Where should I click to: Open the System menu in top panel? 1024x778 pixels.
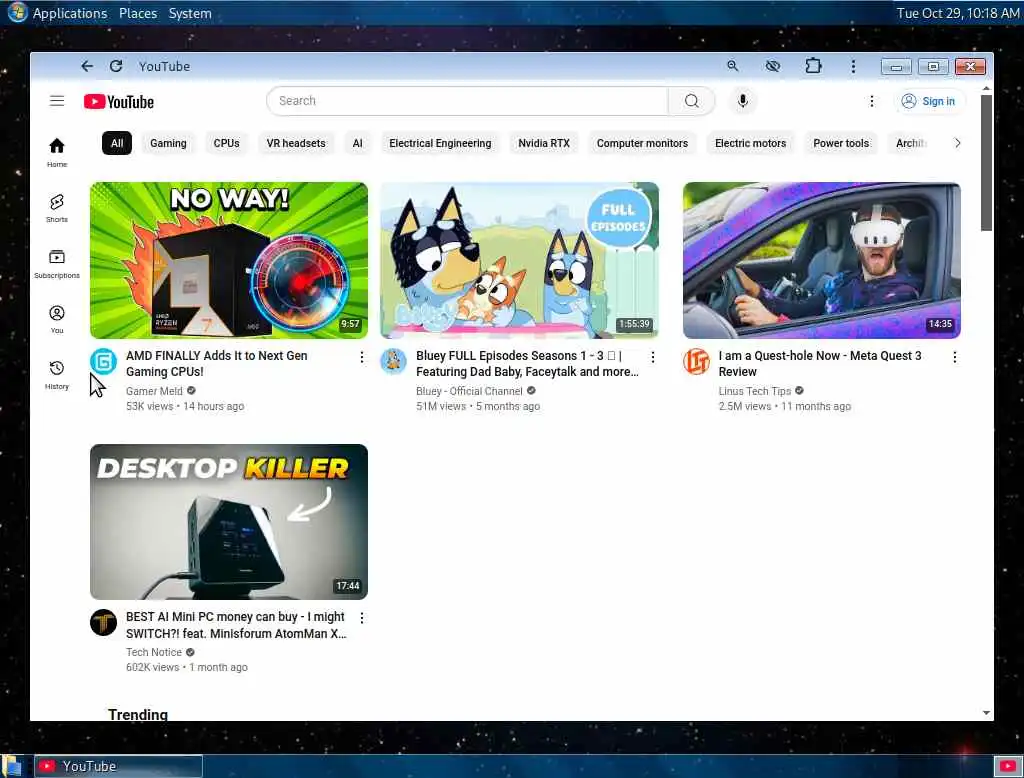coord(190,13)
